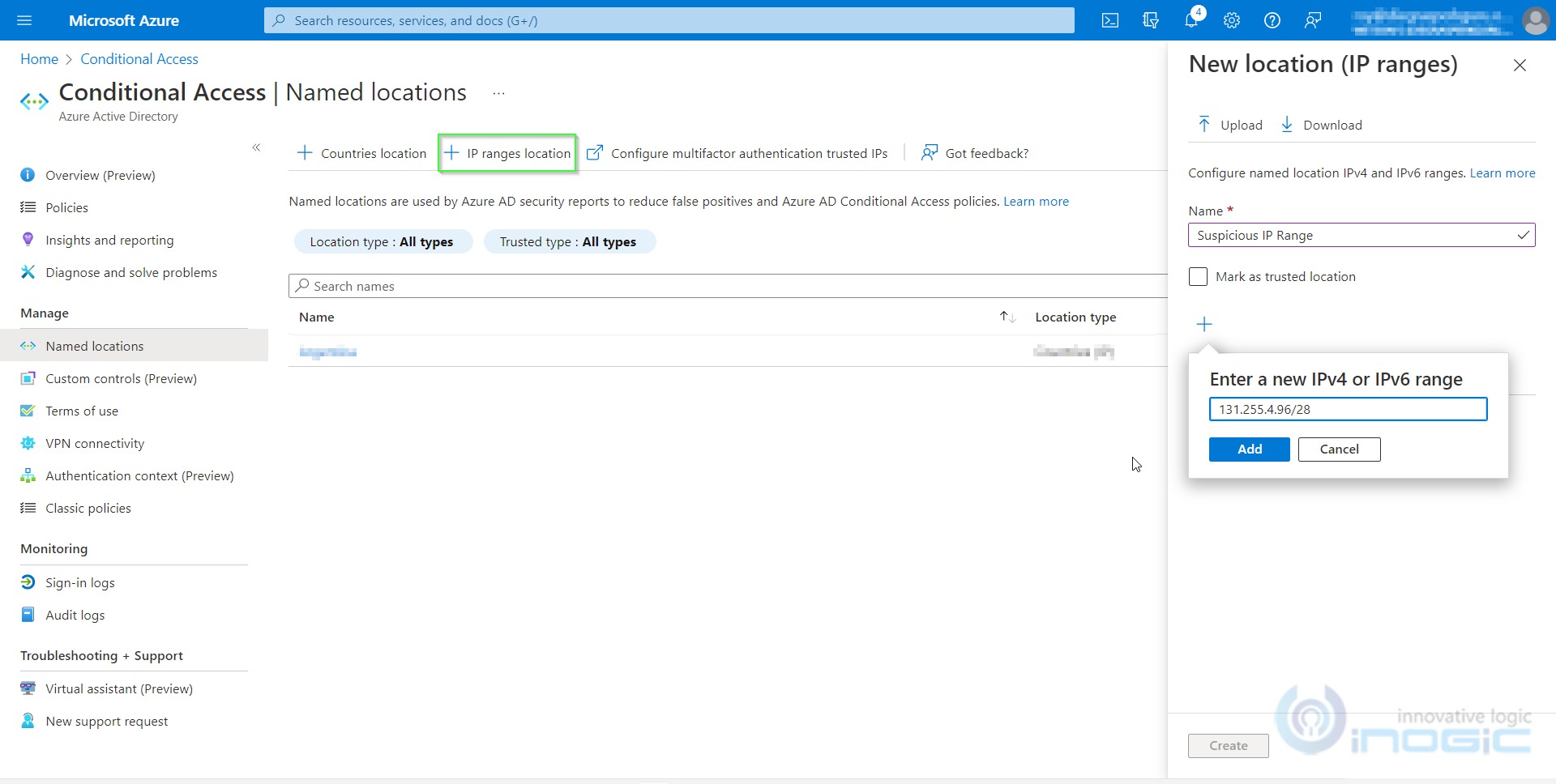
Task: Select Named locations in the sidebar
Action: click(134, 346)
